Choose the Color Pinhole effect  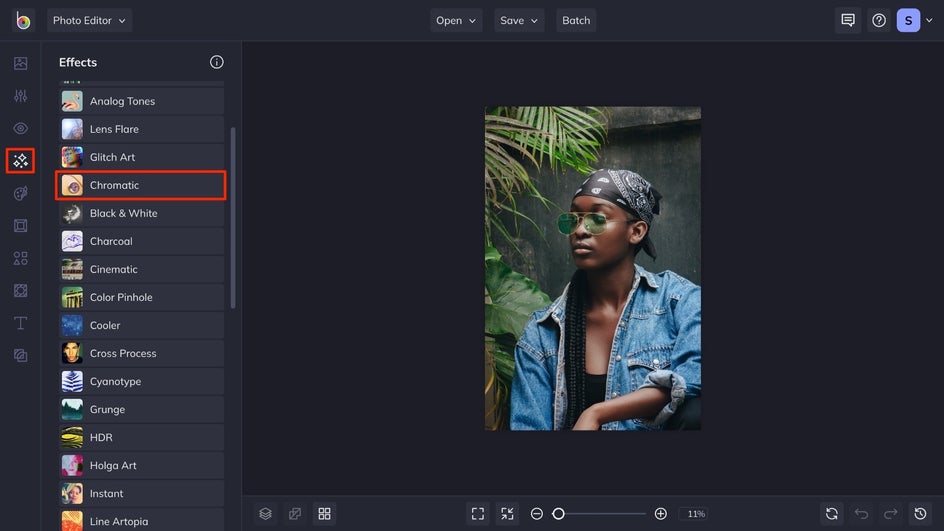[141, 297]
